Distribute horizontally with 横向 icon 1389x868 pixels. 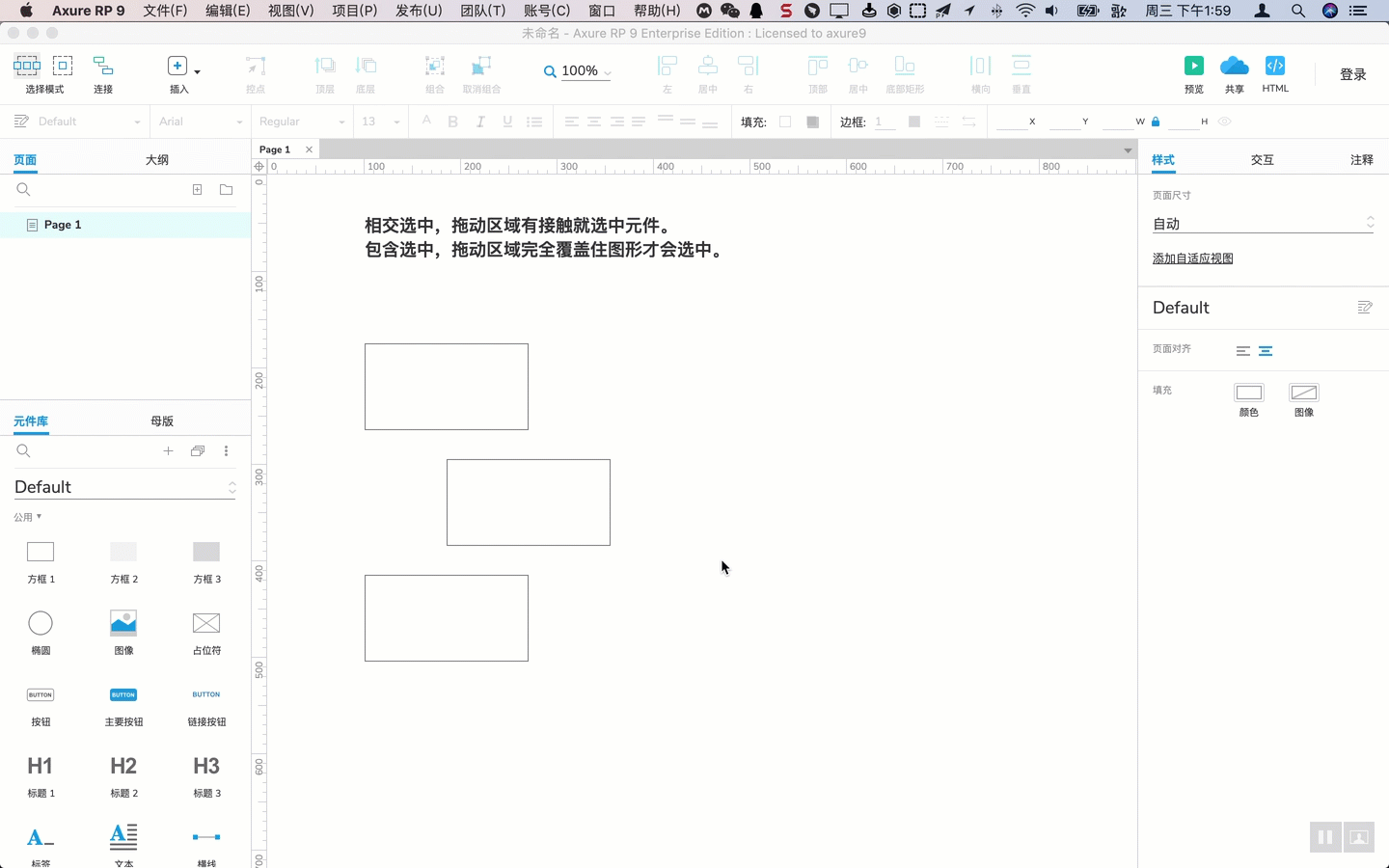[x=980, y=66]
